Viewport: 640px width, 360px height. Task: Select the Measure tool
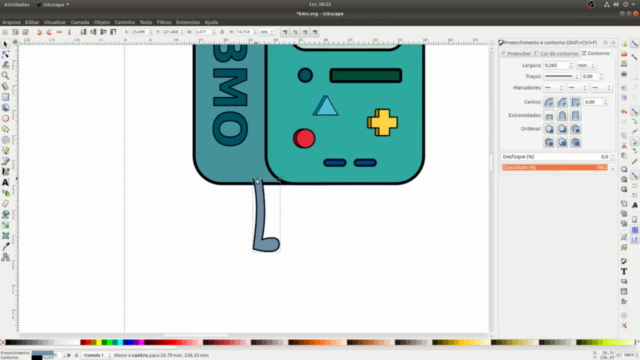[x=5, y=87]
